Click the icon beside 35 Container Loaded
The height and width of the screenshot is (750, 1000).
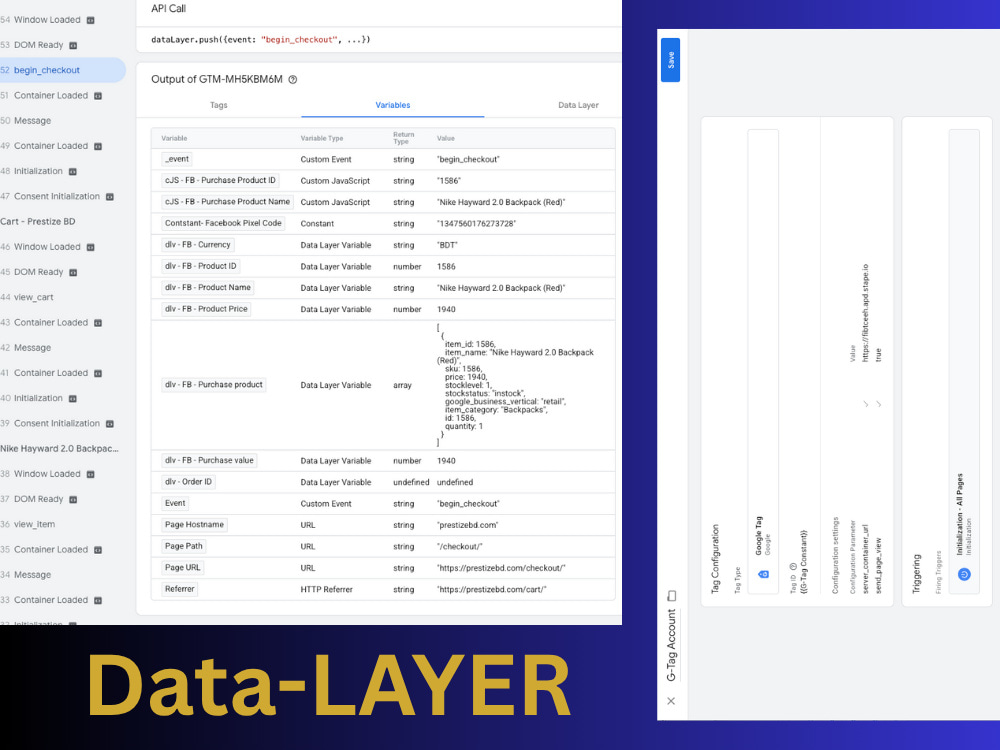[98, 550]
